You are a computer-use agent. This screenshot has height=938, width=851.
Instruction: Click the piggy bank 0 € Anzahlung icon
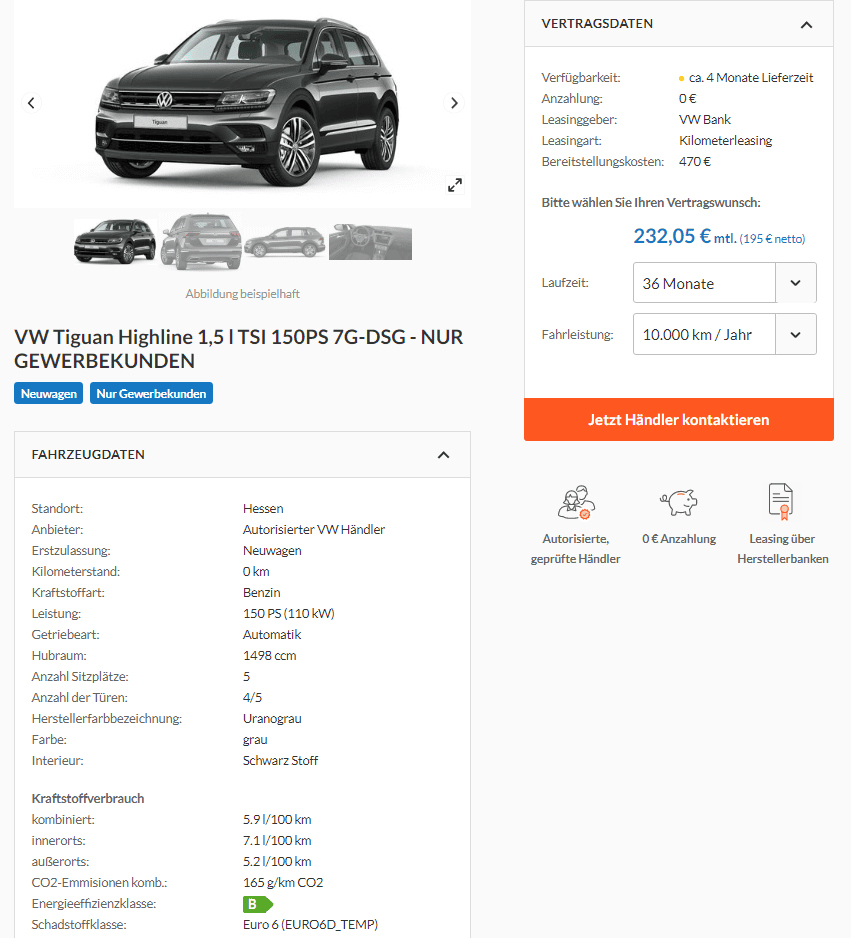679,502
